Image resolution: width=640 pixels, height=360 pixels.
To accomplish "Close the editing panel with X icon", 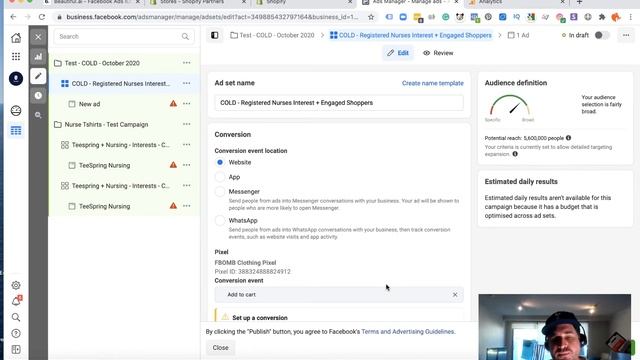I will pos(38,37).
